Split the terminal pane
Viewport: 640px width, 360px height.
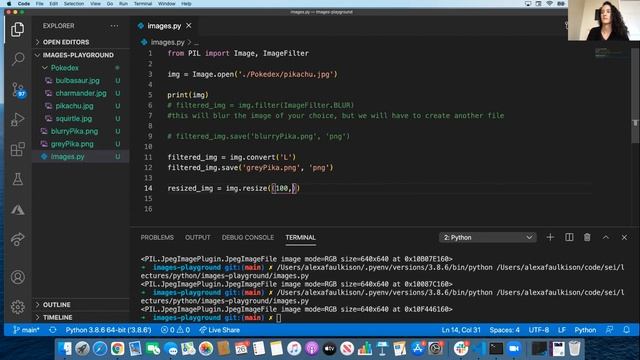point(569,237)
